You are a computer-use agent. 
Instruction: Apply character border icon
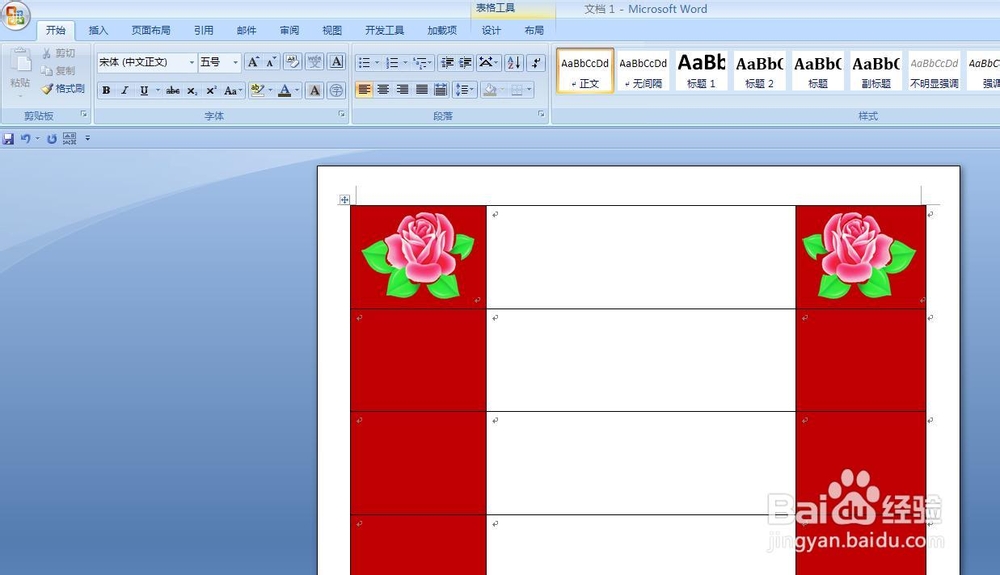(337, 62)
